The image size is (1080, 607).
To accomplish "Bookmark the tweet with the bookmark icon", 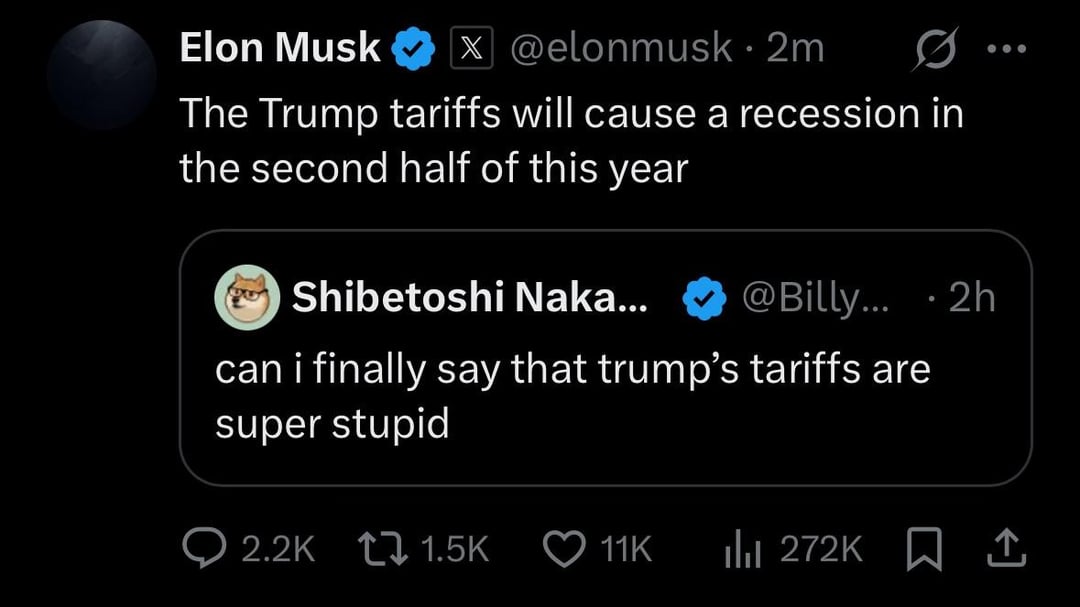I will click(x=925, y=546).
